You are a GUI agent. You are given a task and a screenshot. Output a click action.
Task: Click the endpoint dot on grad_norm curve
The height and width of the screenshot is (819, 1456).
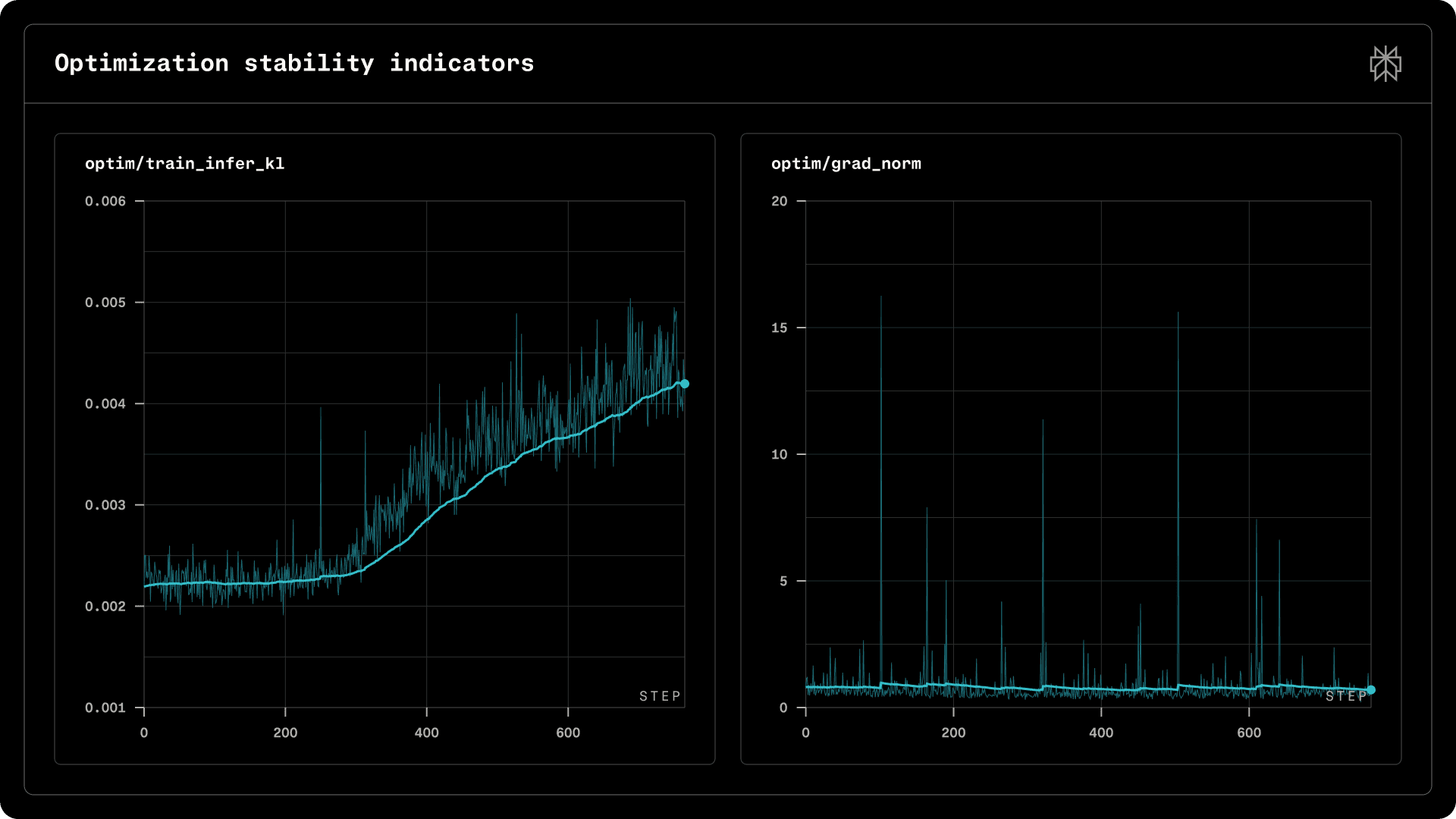(1370, 690)
